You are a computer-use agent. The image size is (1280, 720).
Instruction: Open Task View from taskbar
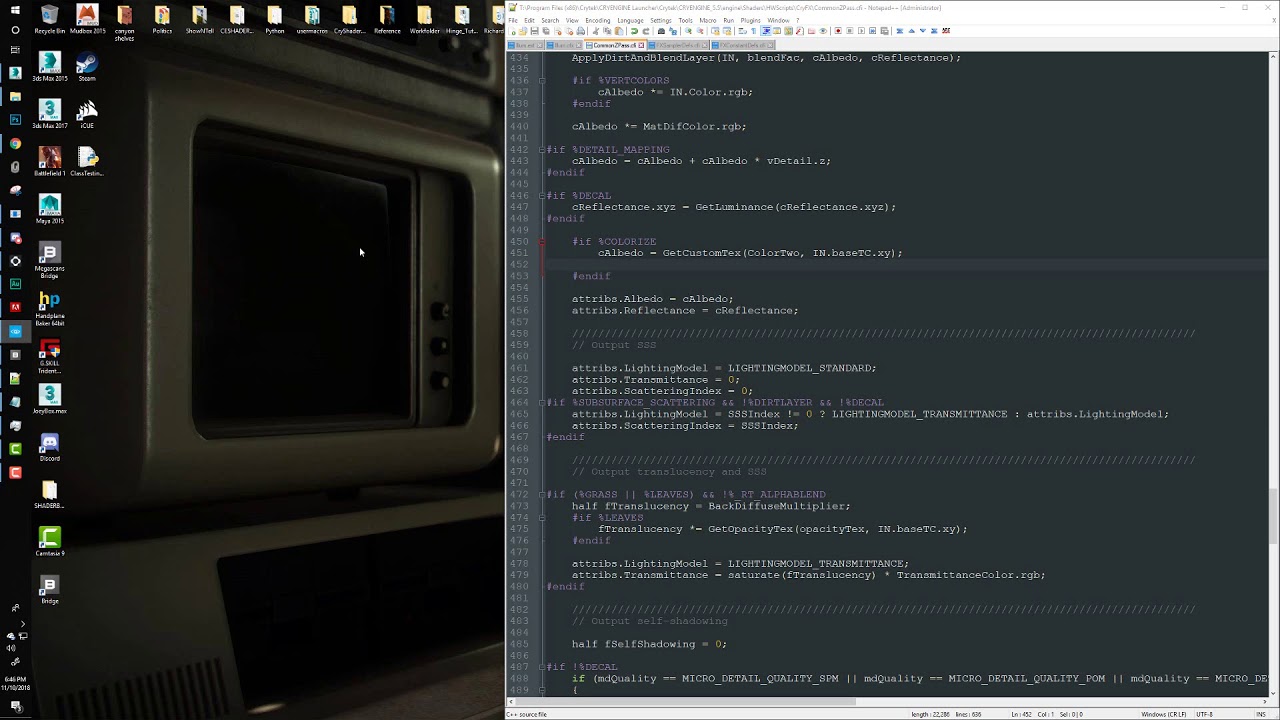click(15, 50)
